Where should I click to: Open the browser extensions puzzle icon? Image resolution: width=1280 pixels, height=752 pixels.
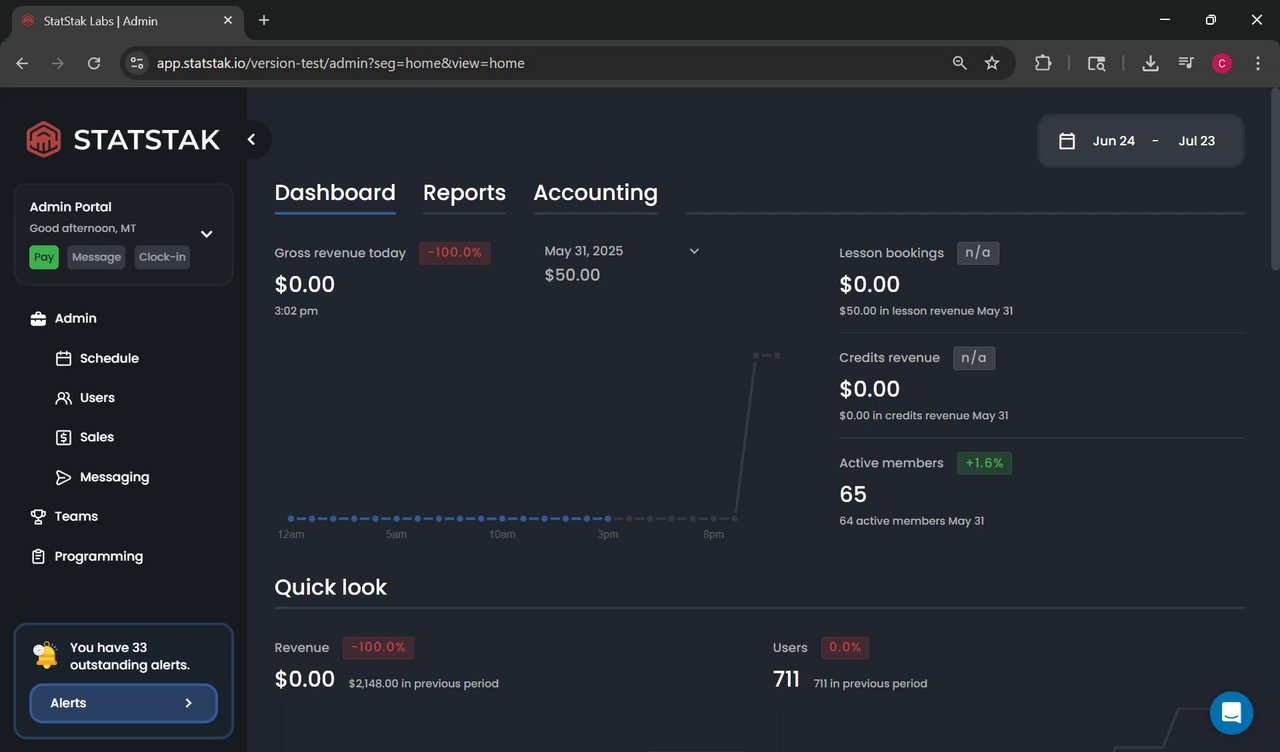(1043, 63)
